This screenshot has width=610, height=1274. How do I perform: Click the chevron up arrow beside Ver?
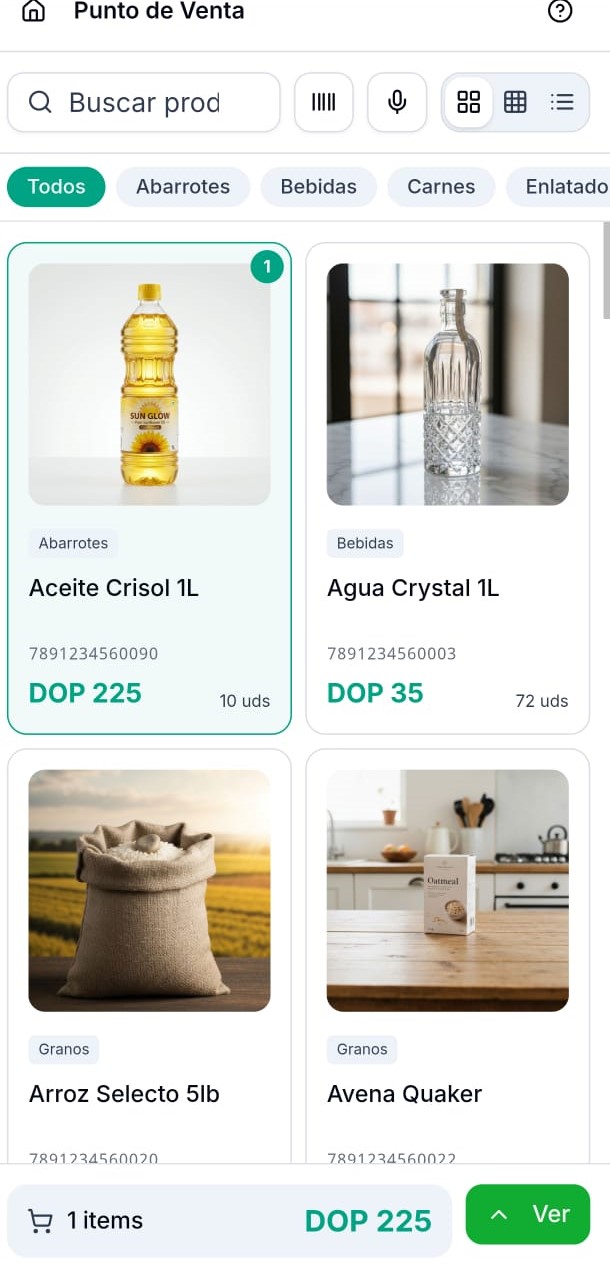[x=499, y=1214]
